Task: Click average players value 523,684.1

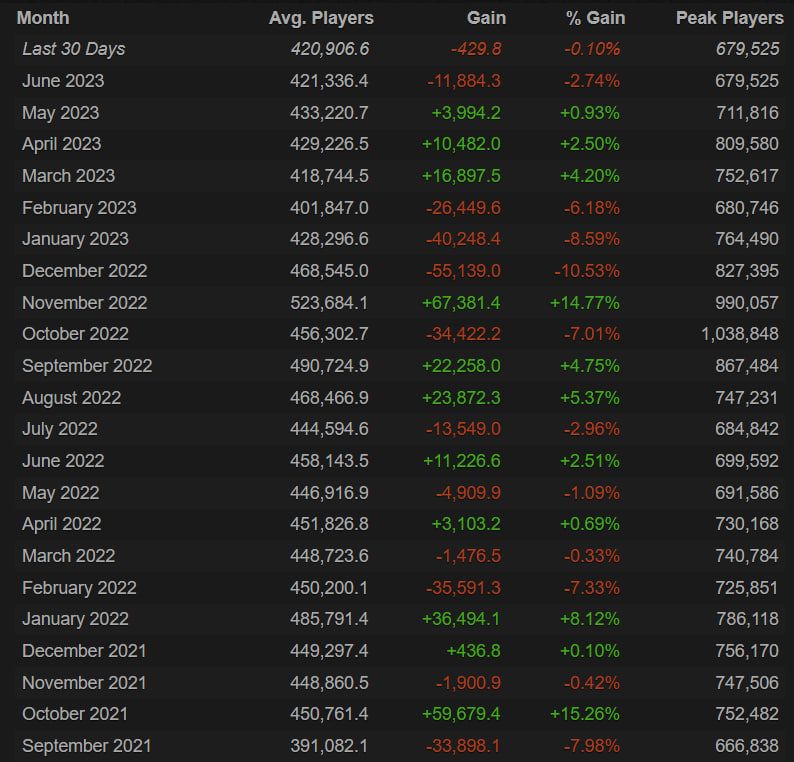Action: tap(329, 303)
